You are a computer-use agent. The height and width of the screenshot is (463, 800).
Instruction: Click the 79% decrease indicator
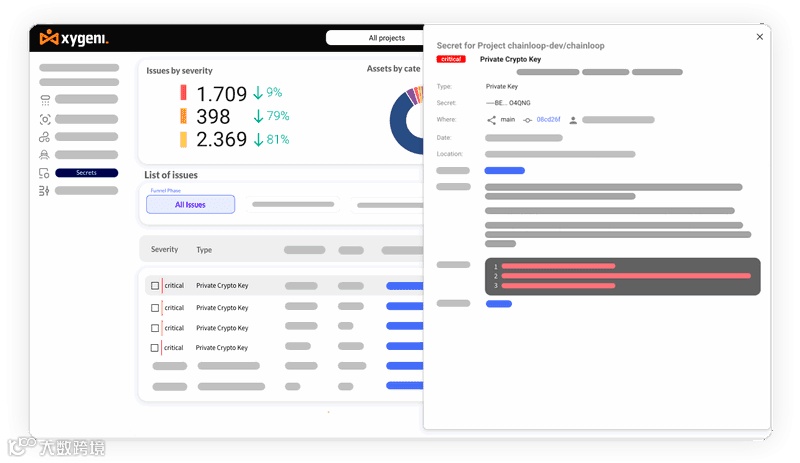(x=271, y=116)
